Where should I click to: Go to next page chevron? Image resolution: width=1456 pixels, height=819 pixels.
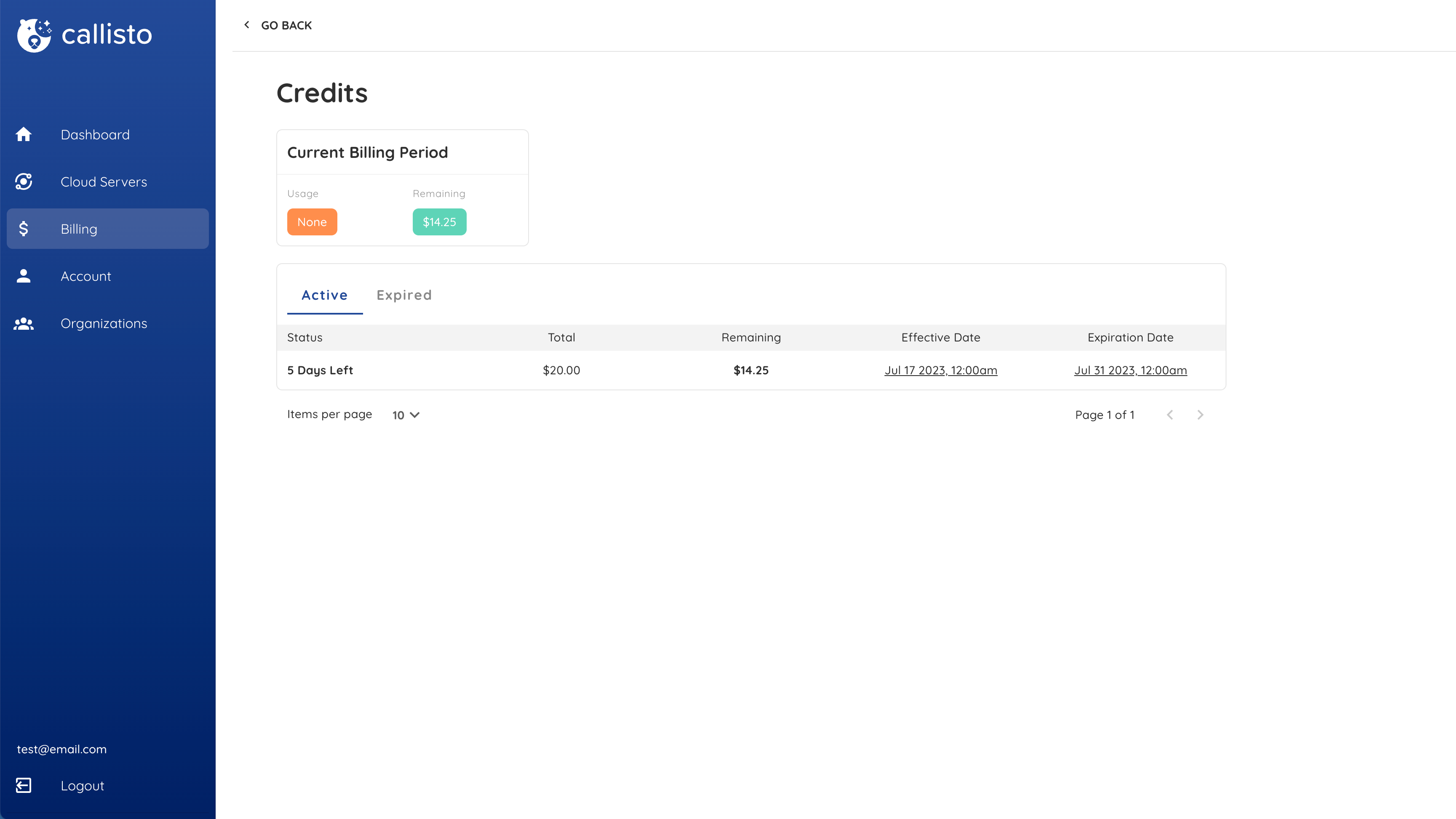click(x=1200, y=415)
